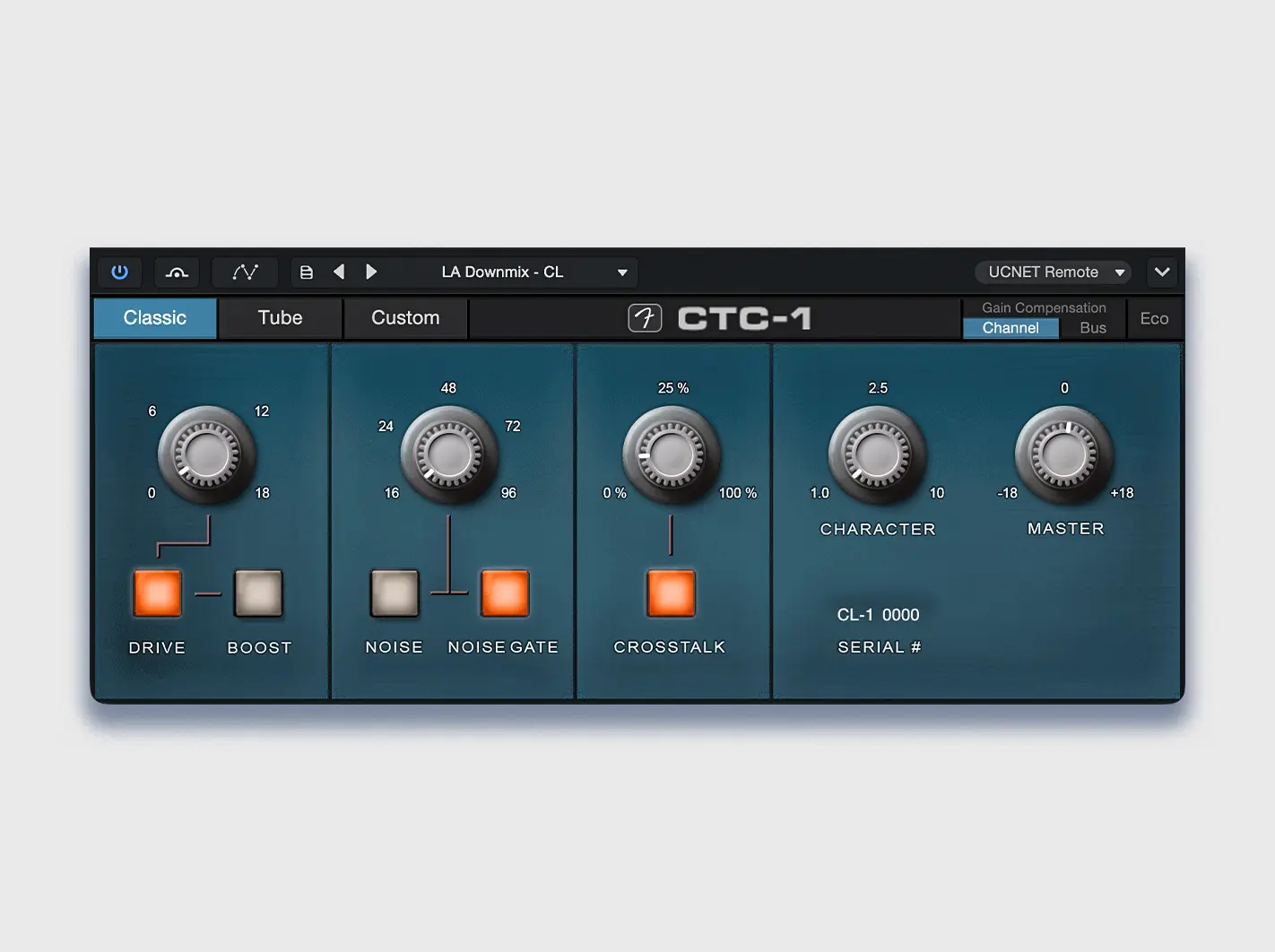Toggle the orange Drive button

(158, 593)
